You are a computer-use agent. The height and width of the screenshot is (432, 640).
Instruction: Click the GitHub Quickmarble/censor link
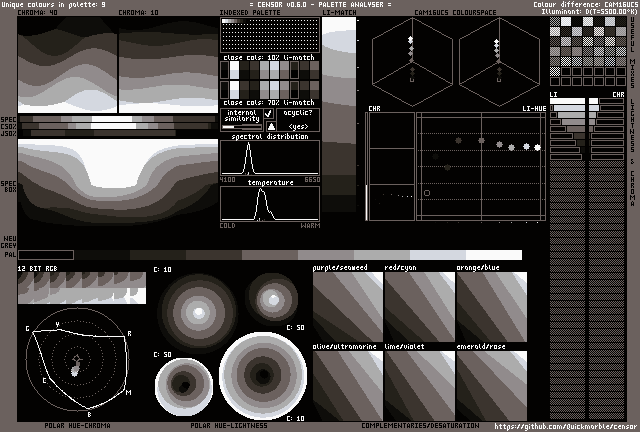(x=565, y=427)
